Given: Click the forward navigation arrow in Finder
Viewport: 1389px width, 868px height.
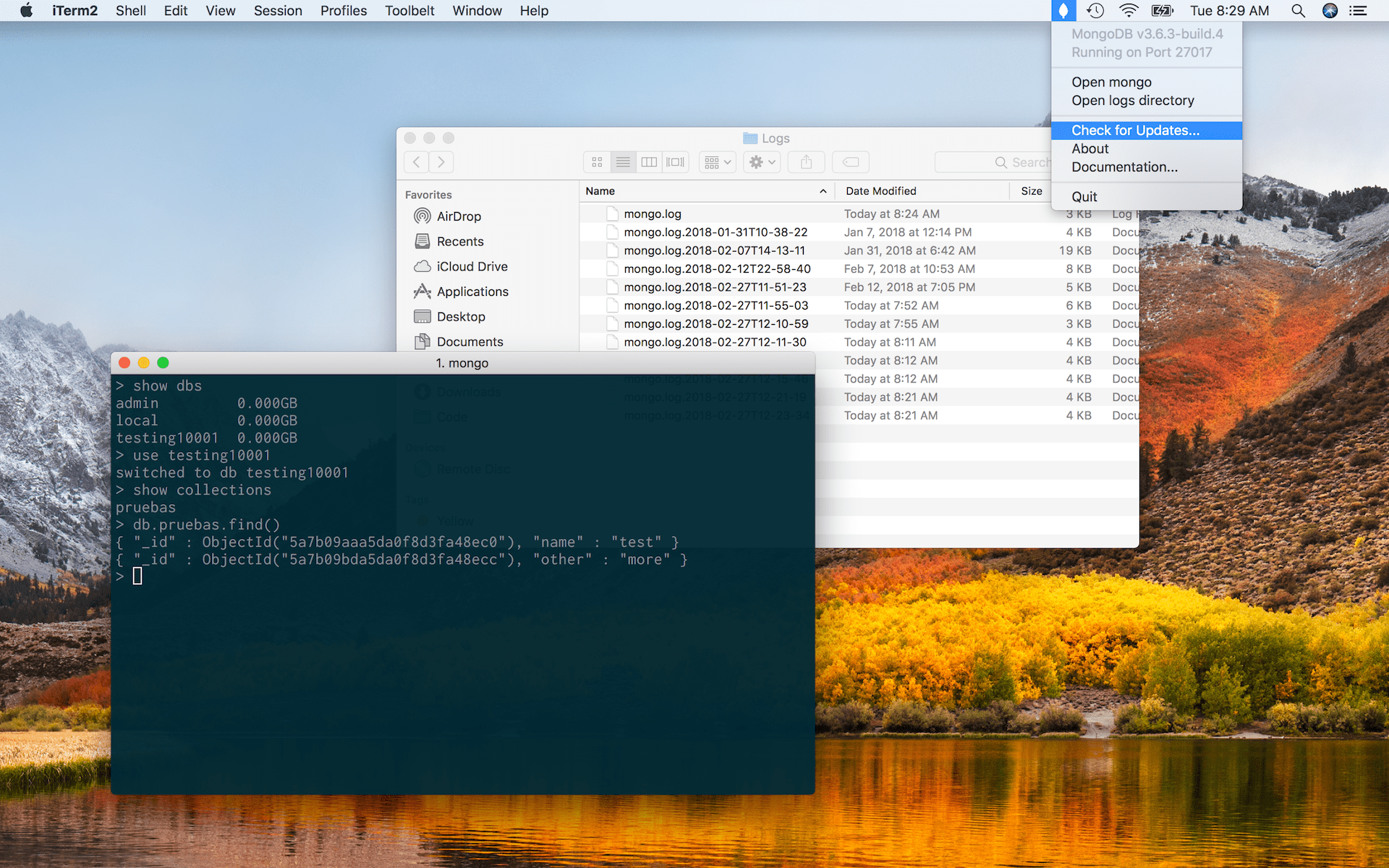Looking at the screenshot, I should tap(440, 162).
